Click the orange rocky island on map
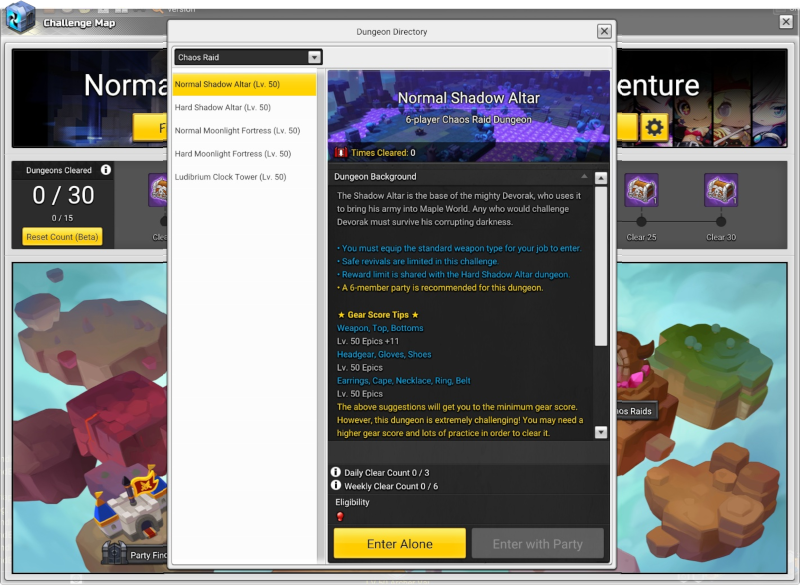This screenshot has height=585, width=800. pyautogui.click(x=712, y=503)
